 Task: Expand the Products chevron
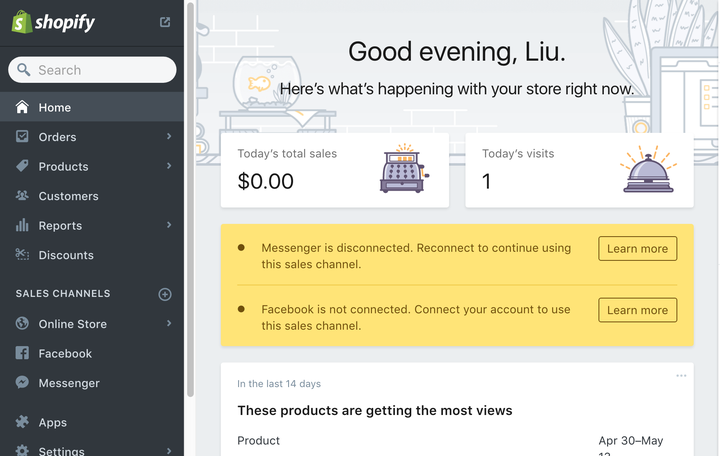169,166
